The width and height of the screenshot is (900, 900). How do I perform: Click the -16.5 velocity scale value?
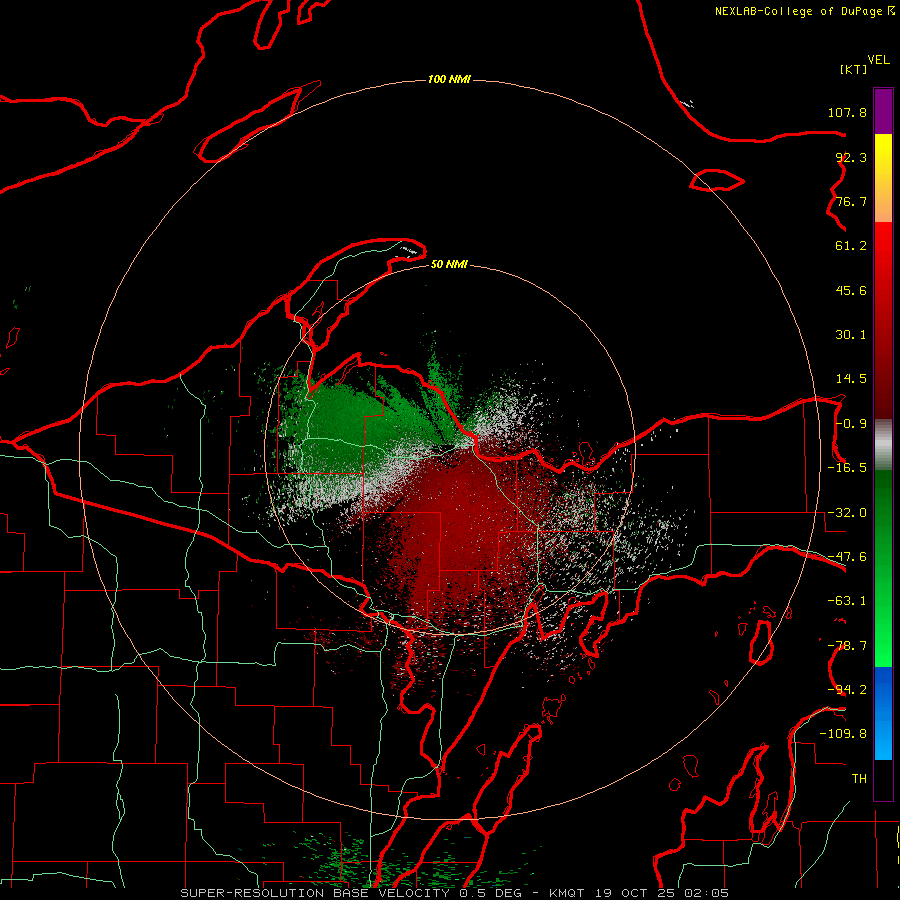click(x=847, y=468)
